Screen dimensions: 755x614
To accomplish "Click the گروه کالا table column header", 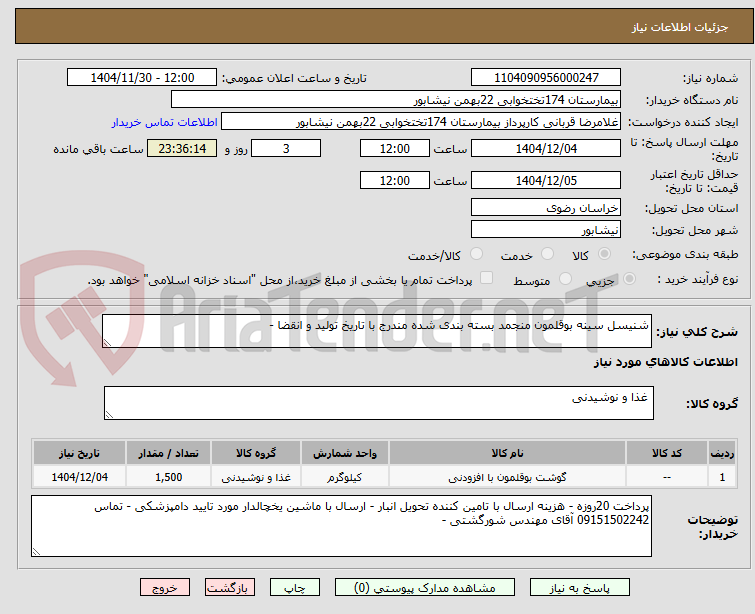I will [256, 453].
